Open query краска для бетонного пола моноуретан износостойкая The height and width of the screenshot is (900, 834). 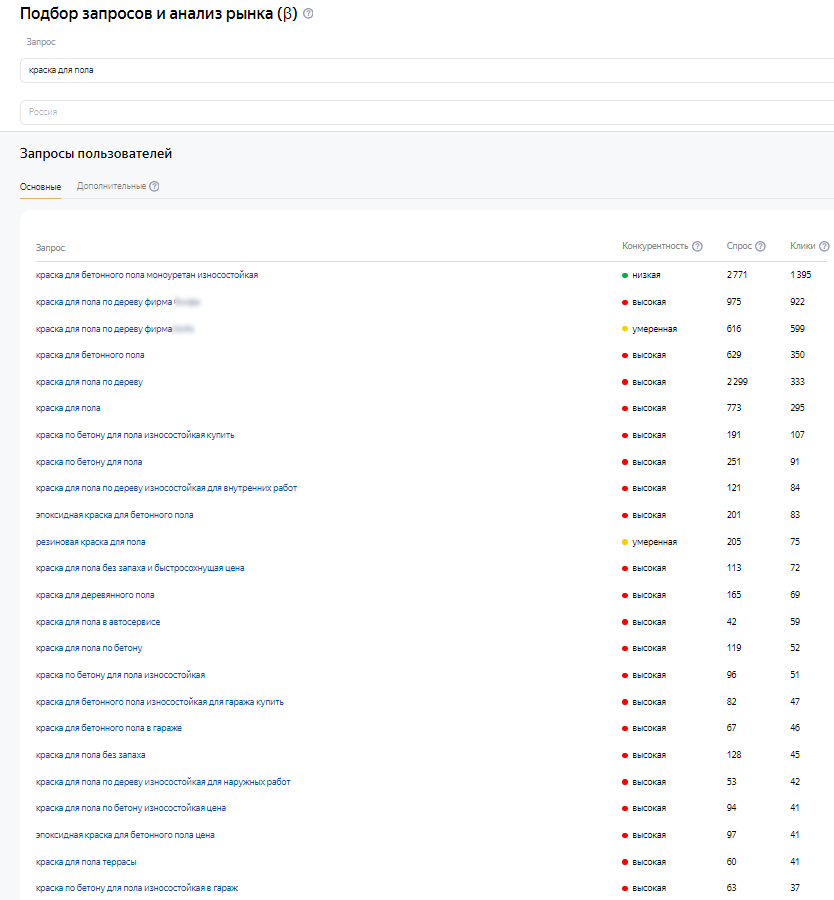[x=147, y=275]
